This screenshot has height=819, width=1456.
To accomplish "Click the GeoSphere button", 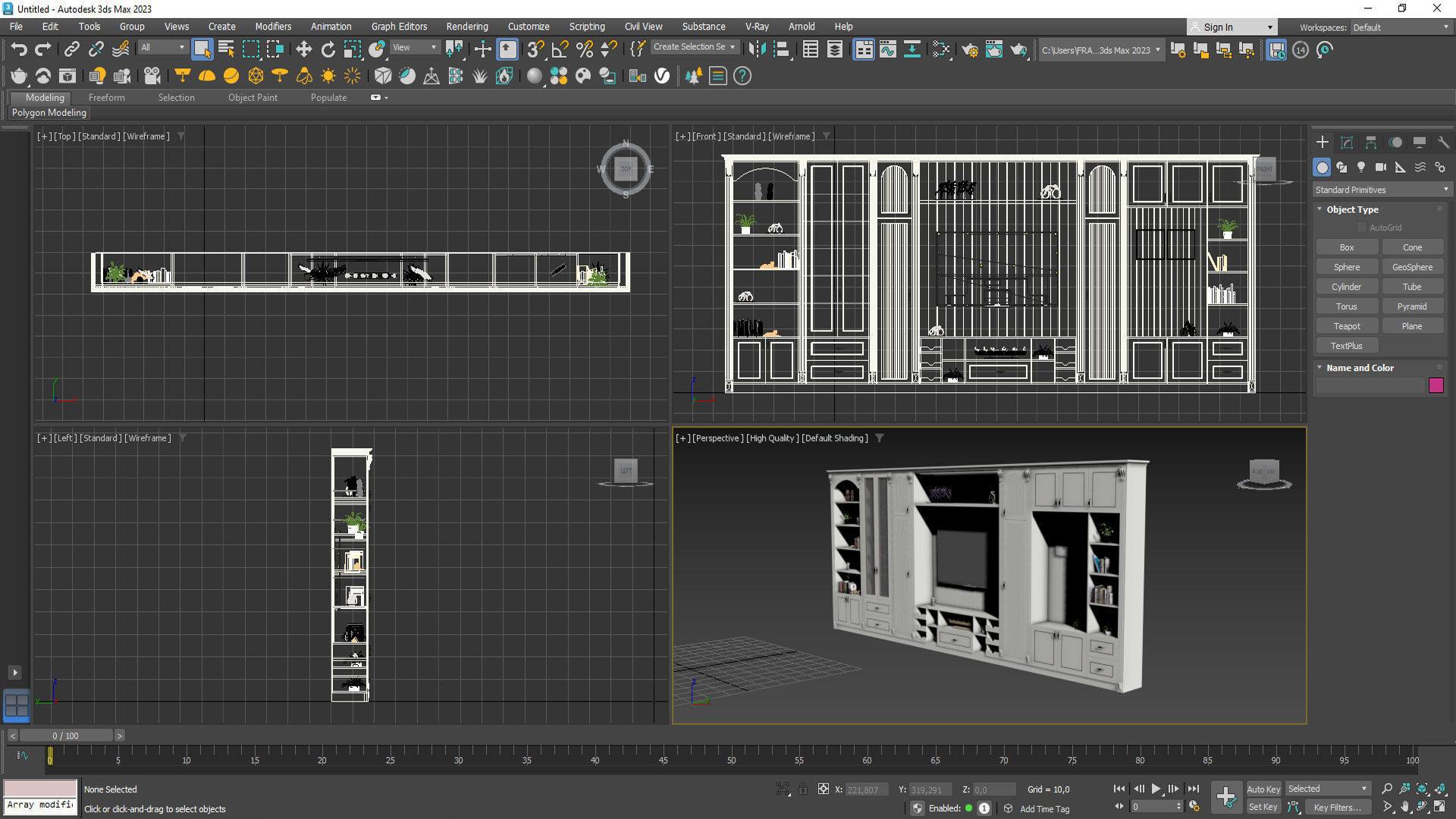I will click(1412, 268).
